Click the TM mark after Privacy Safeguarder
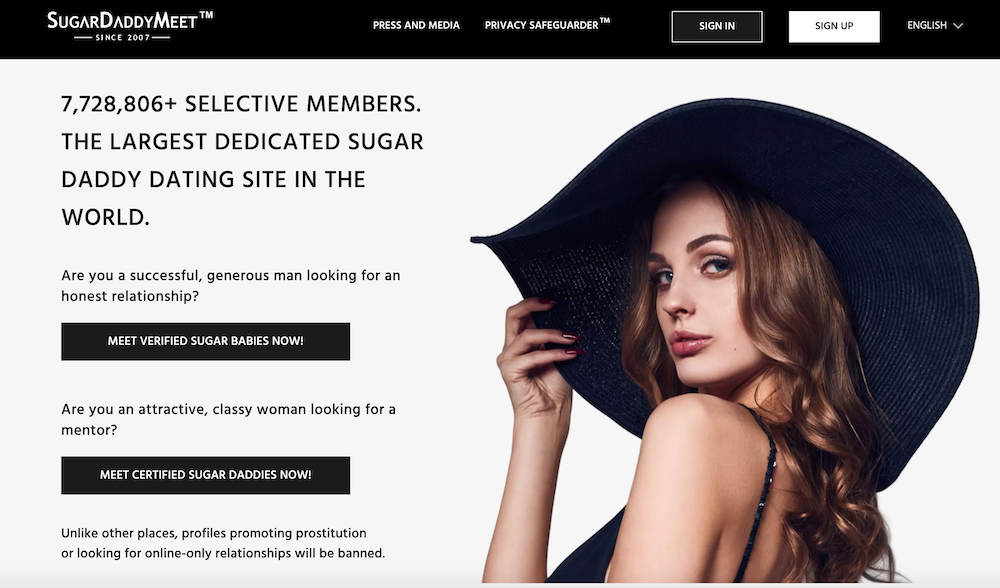The image size is (1000, 588). coord(605,20)
